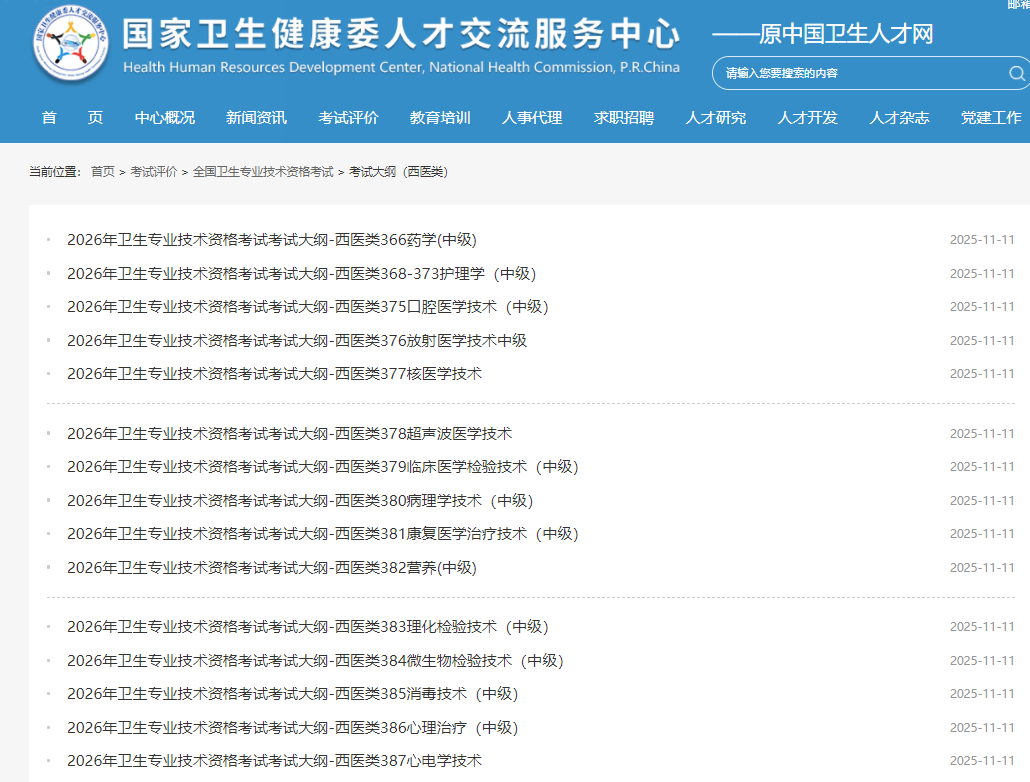Image resolution: width=1030 pixels, height=782 pixels.
Task: Click into the site search input field
Action: click(x=860, y=73)
